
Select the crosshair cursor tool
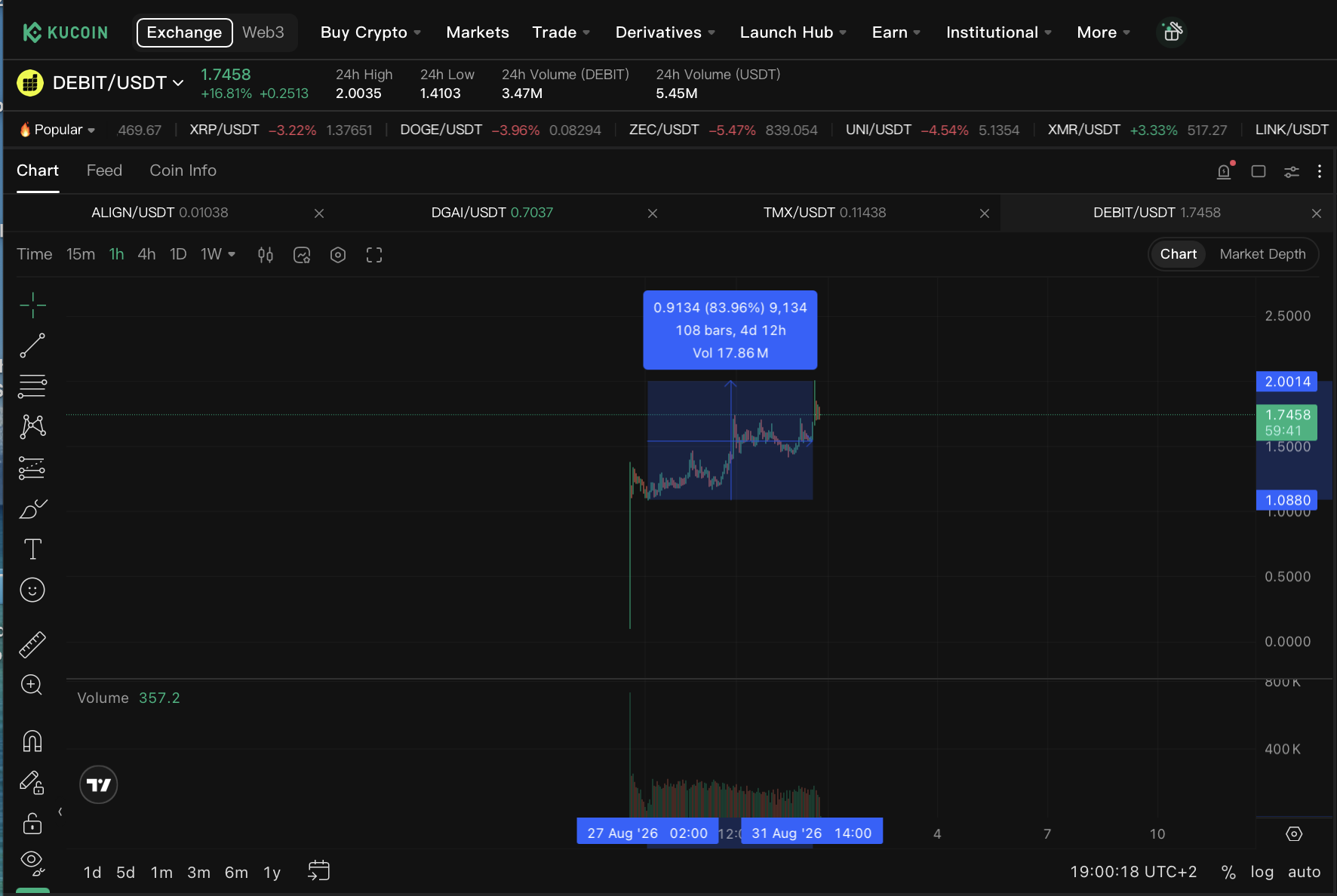click(32, 305)
